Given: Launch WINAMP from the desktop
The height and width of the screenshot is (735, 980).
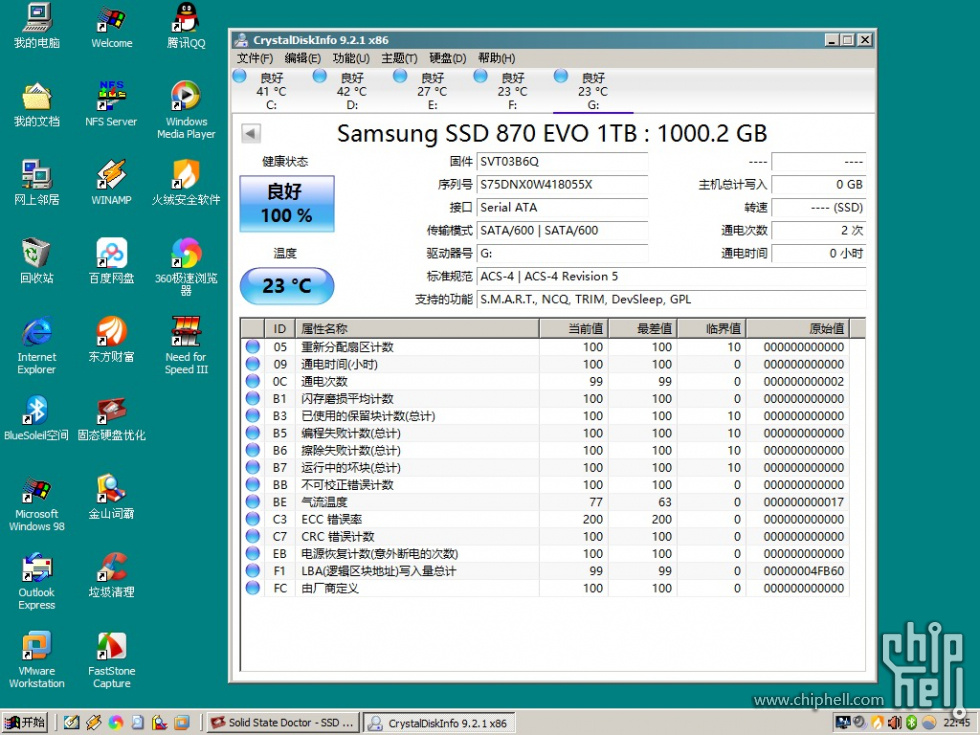Looking at the screenshot, I should (x=111, y=182).
